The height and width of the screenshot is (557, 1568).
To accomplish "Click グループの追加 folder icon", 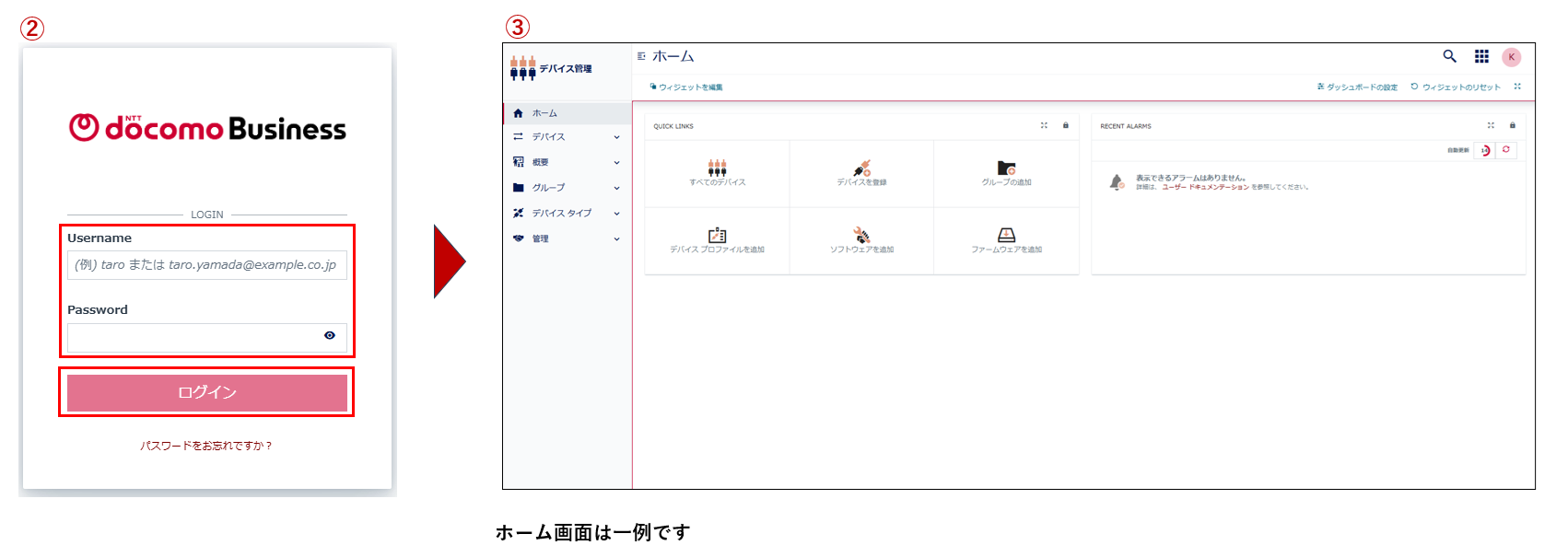I will [x=1006, y=168].
